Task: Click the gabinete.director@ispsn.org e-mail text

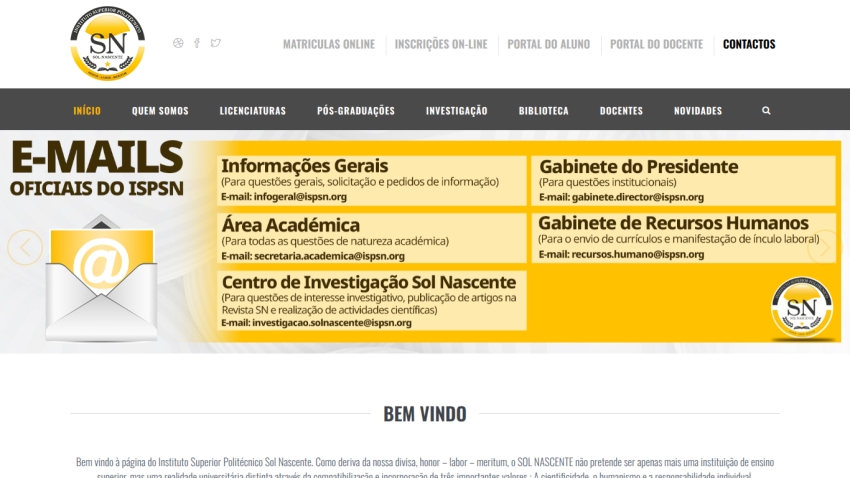Action: tap(638, 197)
